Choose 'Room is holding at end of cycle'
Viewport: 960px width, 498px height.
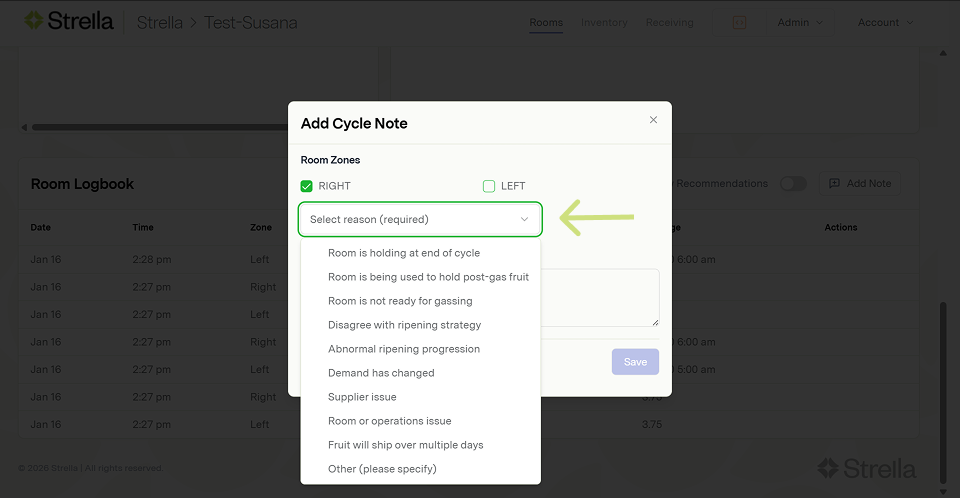[x=404, y=253]
